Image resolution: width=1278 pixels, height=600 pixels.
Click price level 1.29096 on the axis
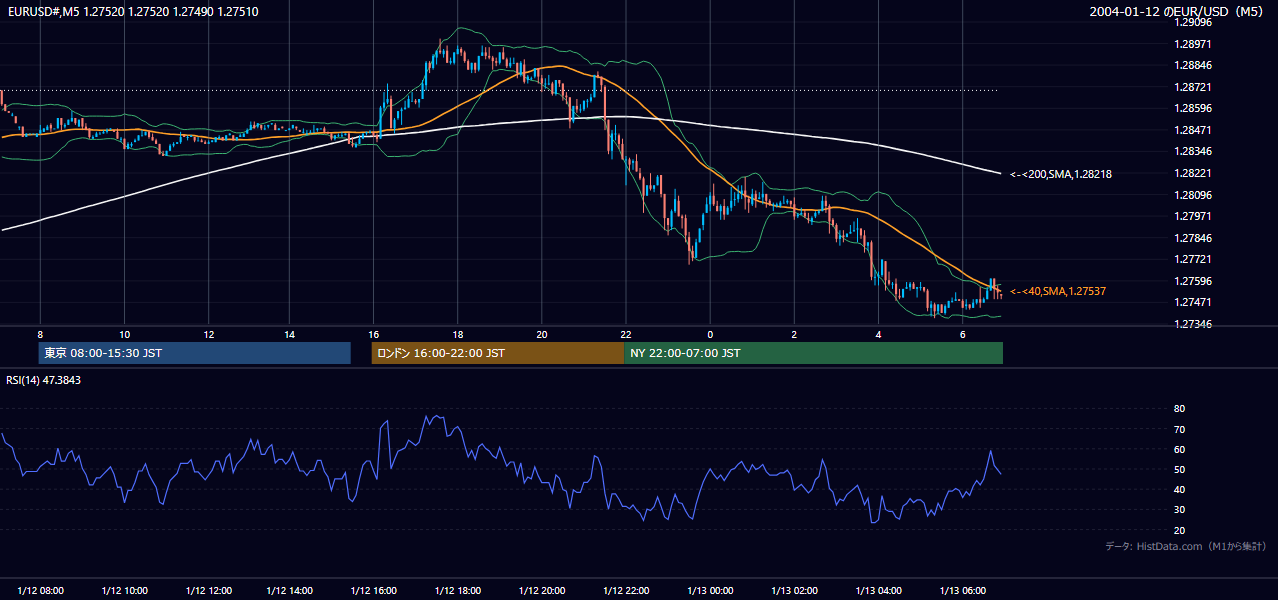pyautogui.click(x=1192, y=22)
